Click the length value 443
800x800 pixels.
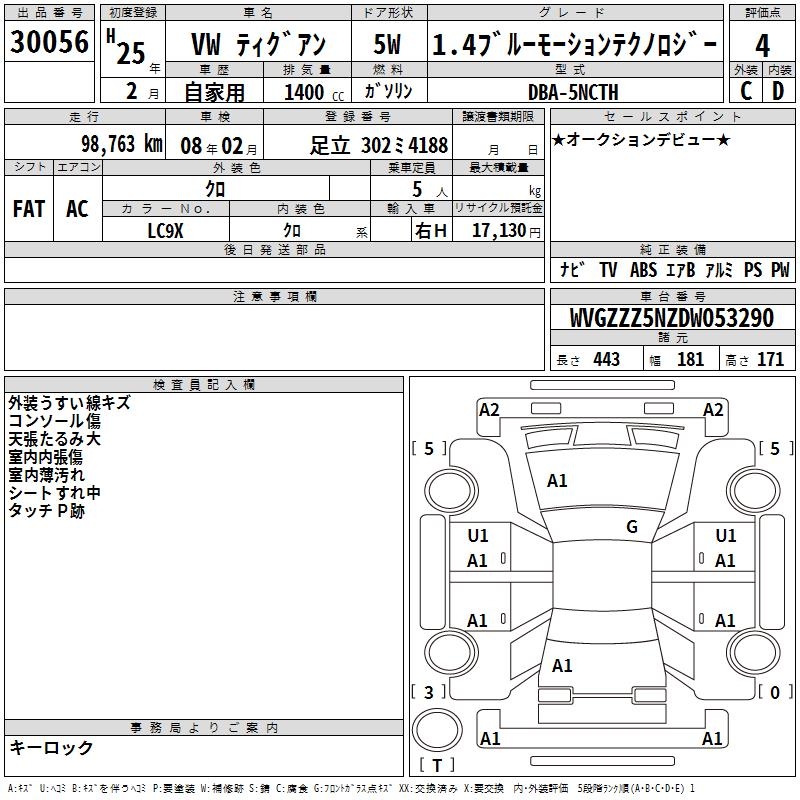(606, 360)
